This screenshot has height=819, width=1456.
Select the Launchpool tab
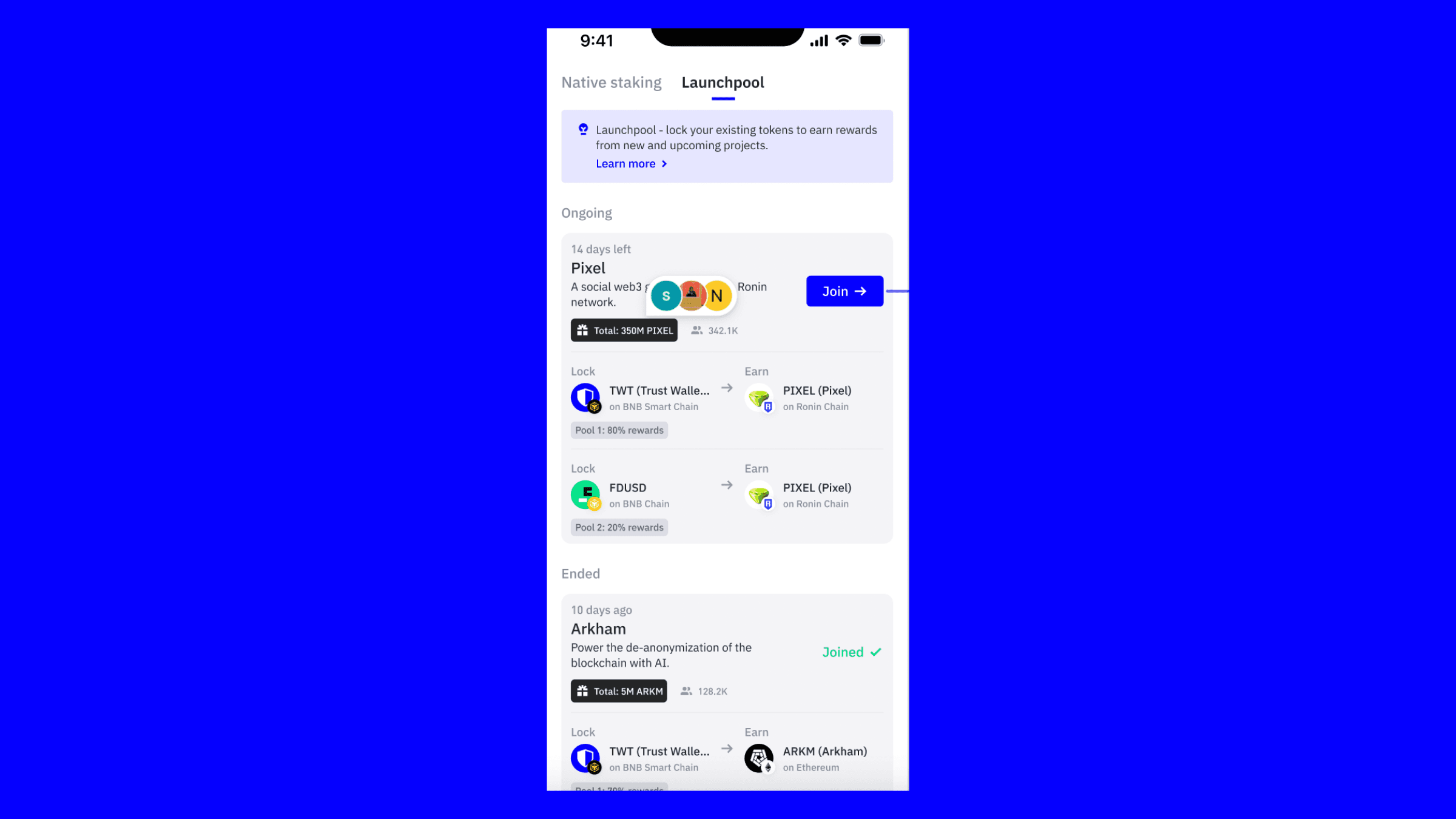[723, 82]
